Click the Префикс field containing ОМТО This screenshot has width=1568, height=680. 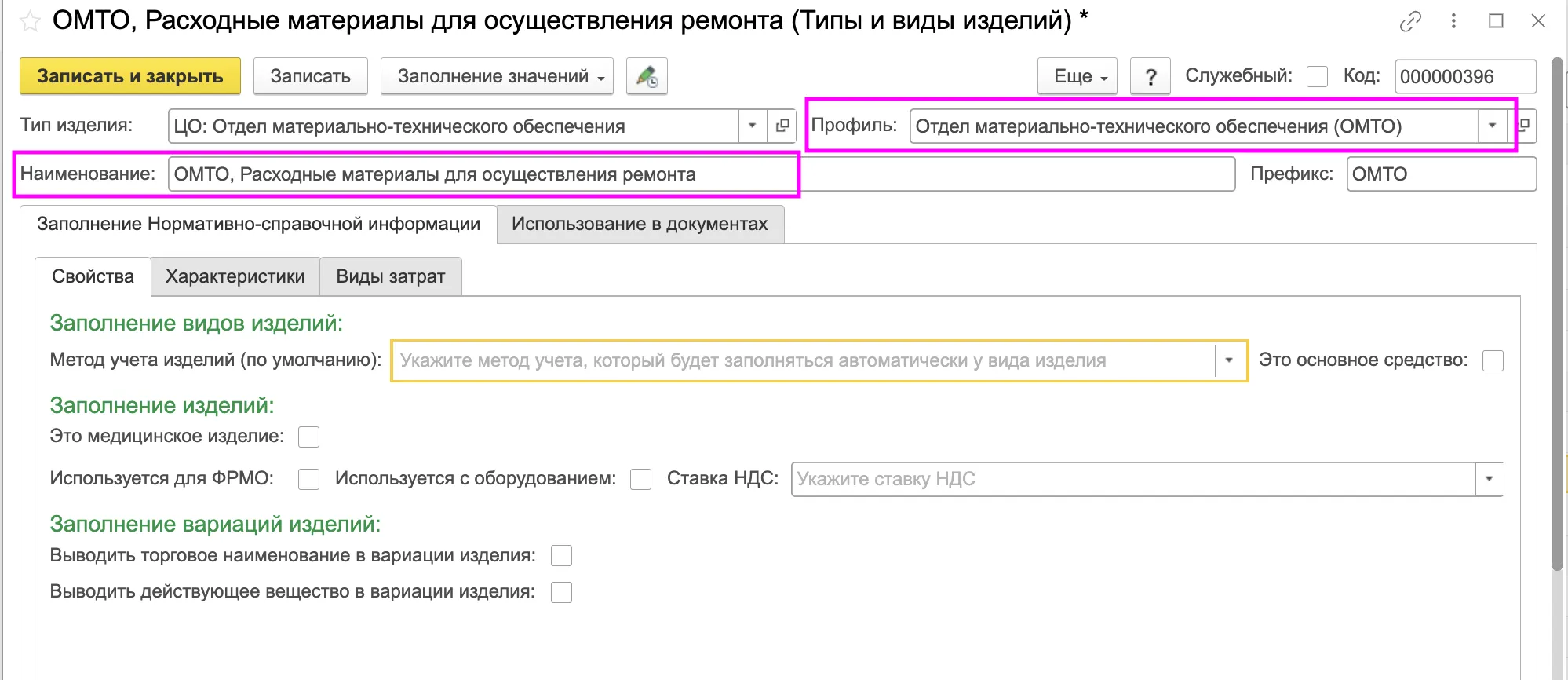(x=1441, y=174)
